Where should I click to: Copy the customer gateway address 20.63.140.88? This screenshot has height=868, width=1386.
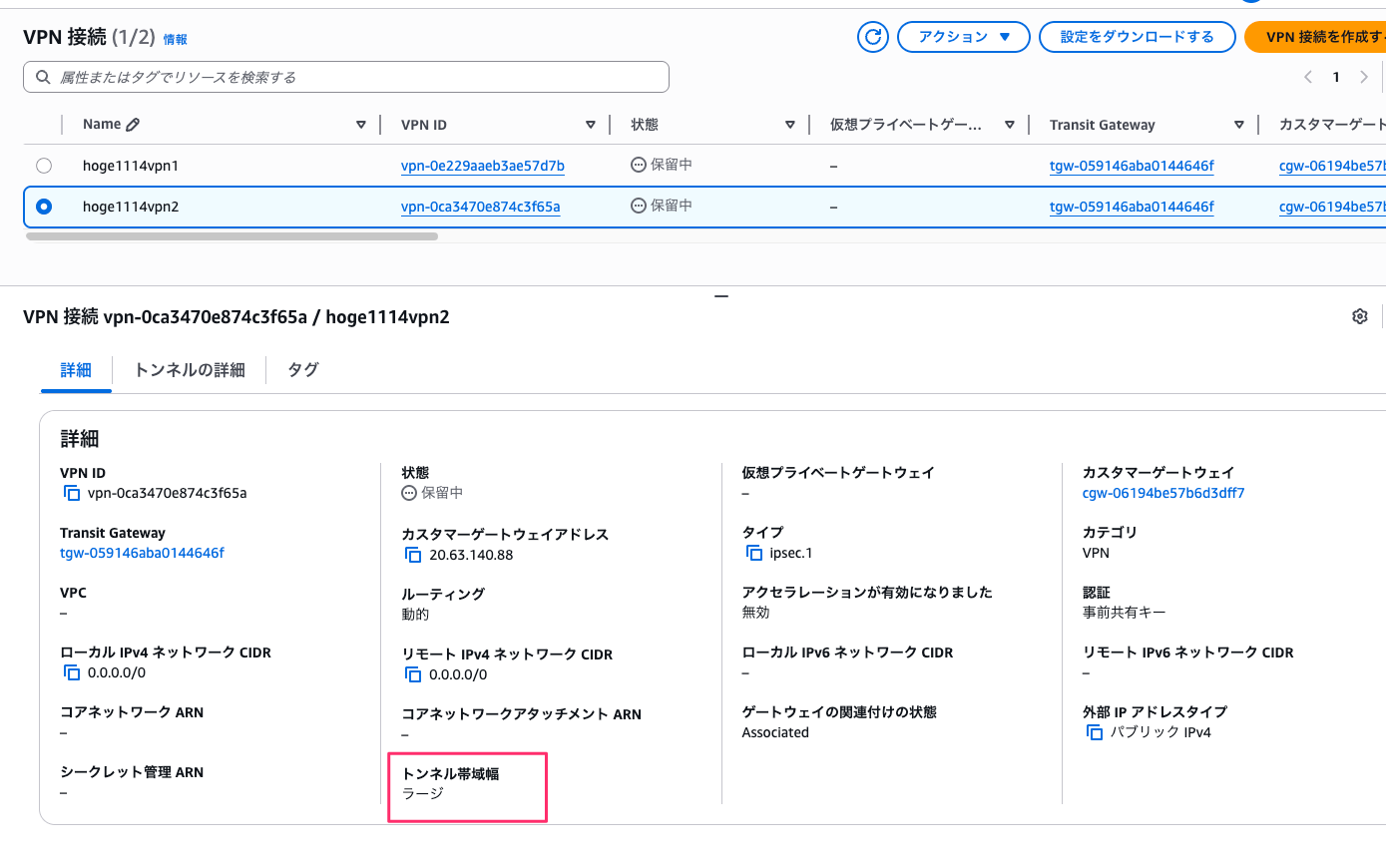click(x=413, y=555)
